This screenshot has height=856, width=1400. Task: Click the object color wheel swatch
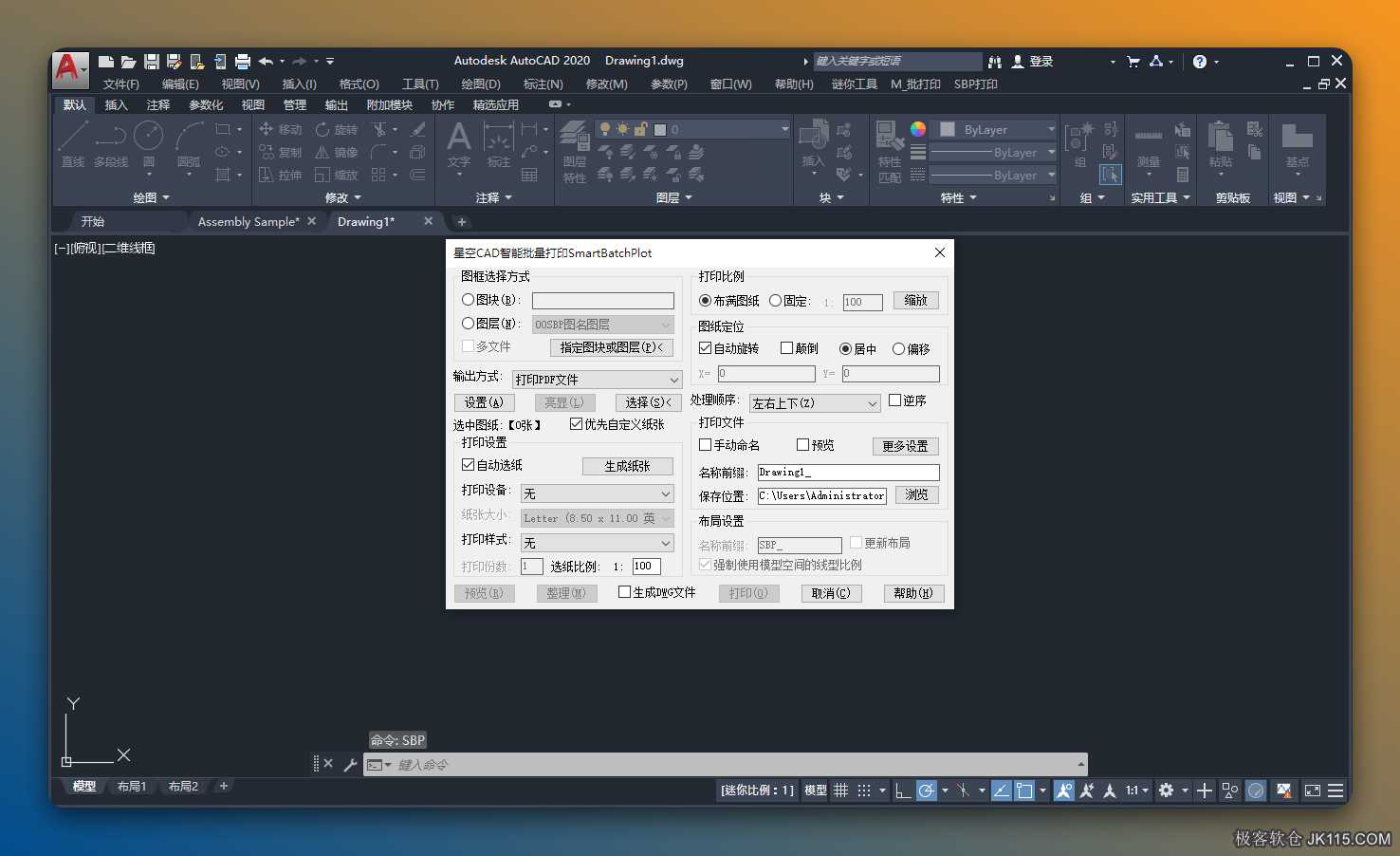[918, 129]
